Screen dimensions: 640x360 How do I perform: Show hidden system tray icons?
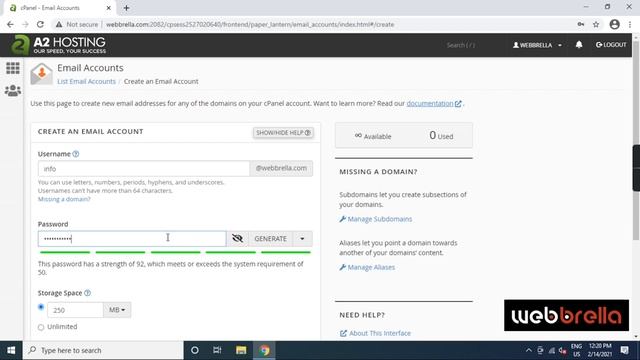click(529, 350)
